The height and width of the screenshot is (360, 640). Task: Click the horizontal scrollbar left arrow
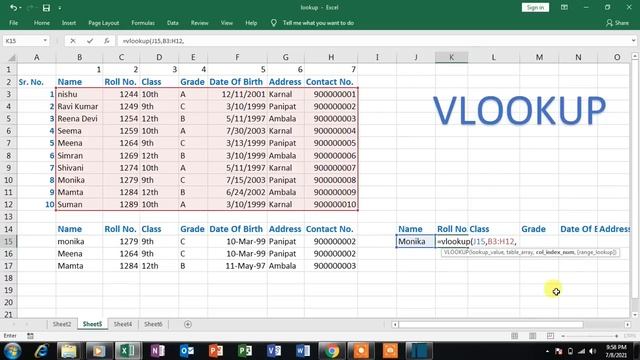[x=395, y=324]
